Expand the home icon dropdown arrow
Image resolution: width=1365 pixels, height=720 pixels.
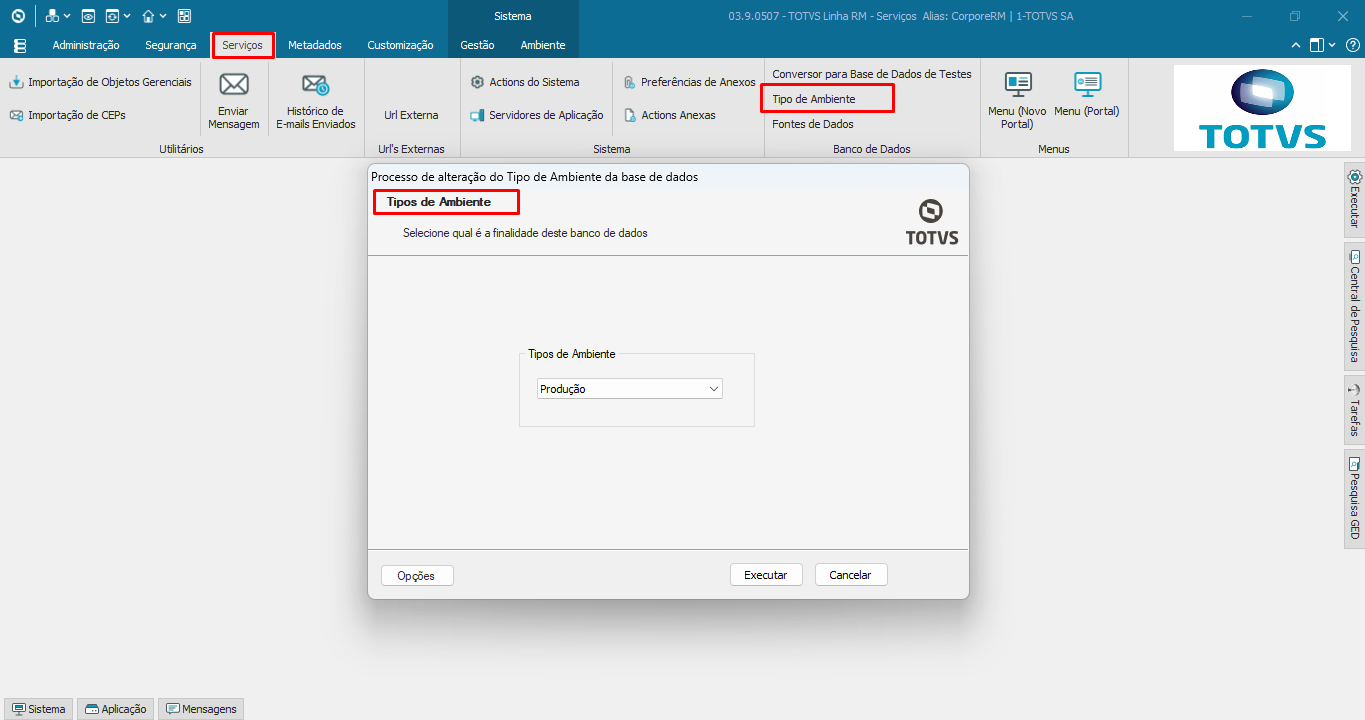164,17
